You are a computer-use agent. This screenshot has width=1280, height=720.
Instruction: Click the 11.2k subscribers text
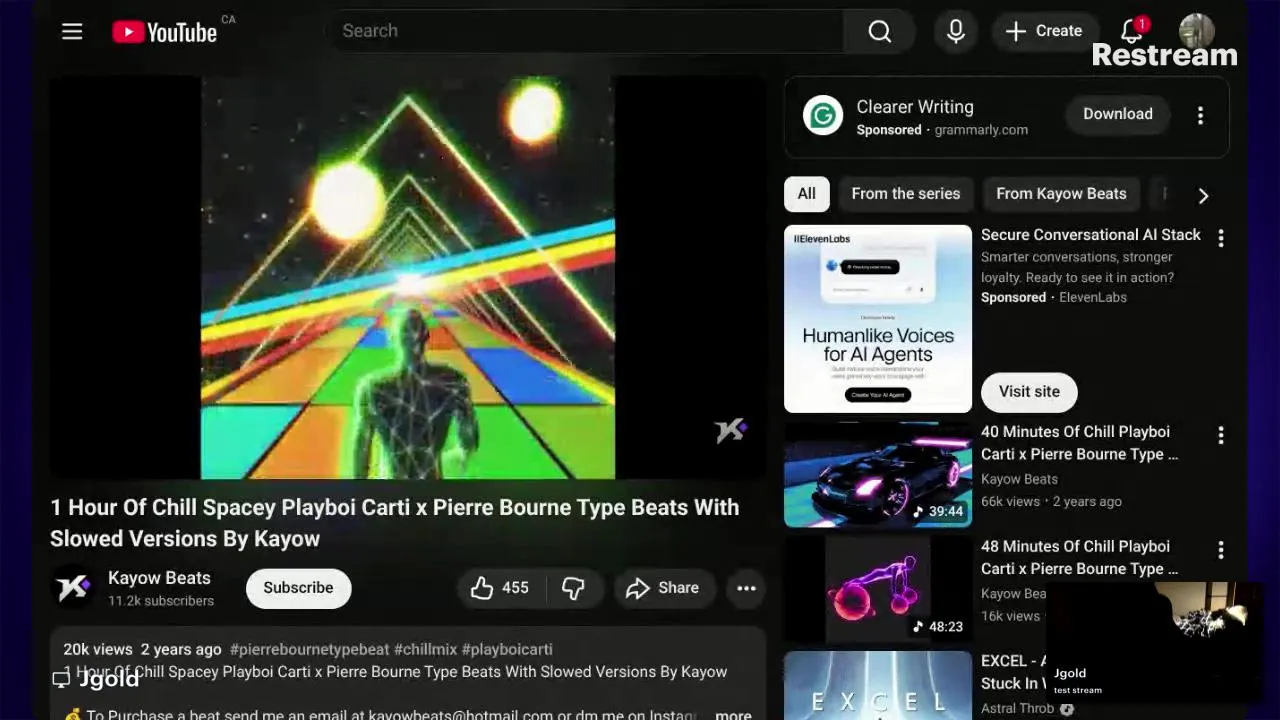pos(161,601)
